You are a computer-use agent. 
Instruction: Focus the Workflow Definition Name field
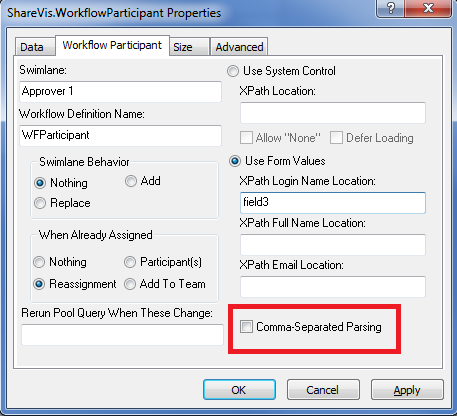120,136
